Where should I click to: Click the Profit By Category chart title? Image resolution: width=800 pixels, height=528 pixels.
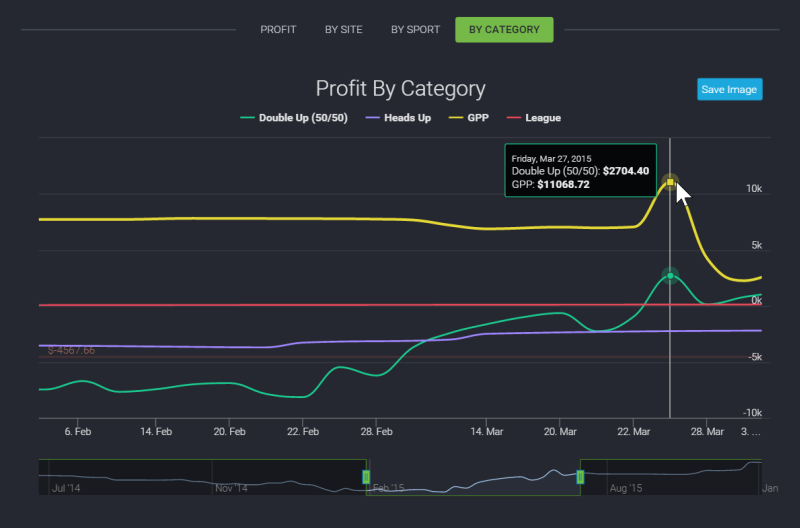tap(401, 89)
